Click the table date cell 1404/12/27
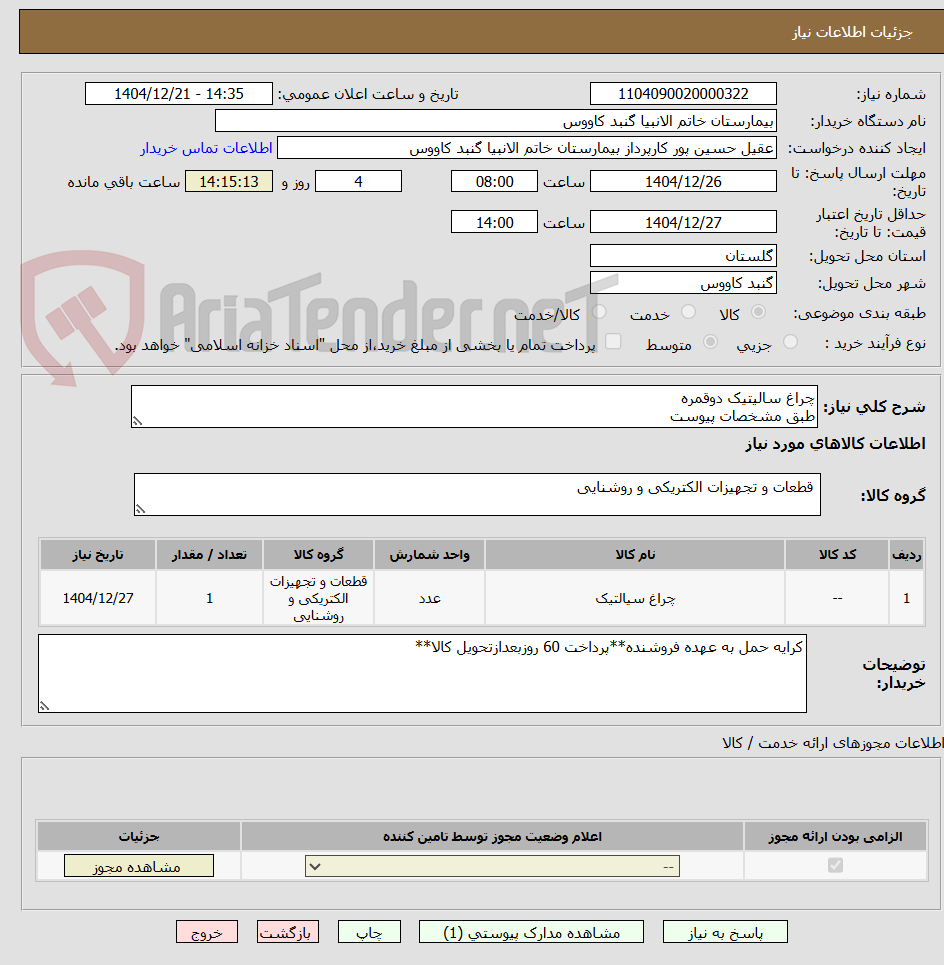Screen dimensions: 944x965 pyautogui.click(x=98, y=598)
